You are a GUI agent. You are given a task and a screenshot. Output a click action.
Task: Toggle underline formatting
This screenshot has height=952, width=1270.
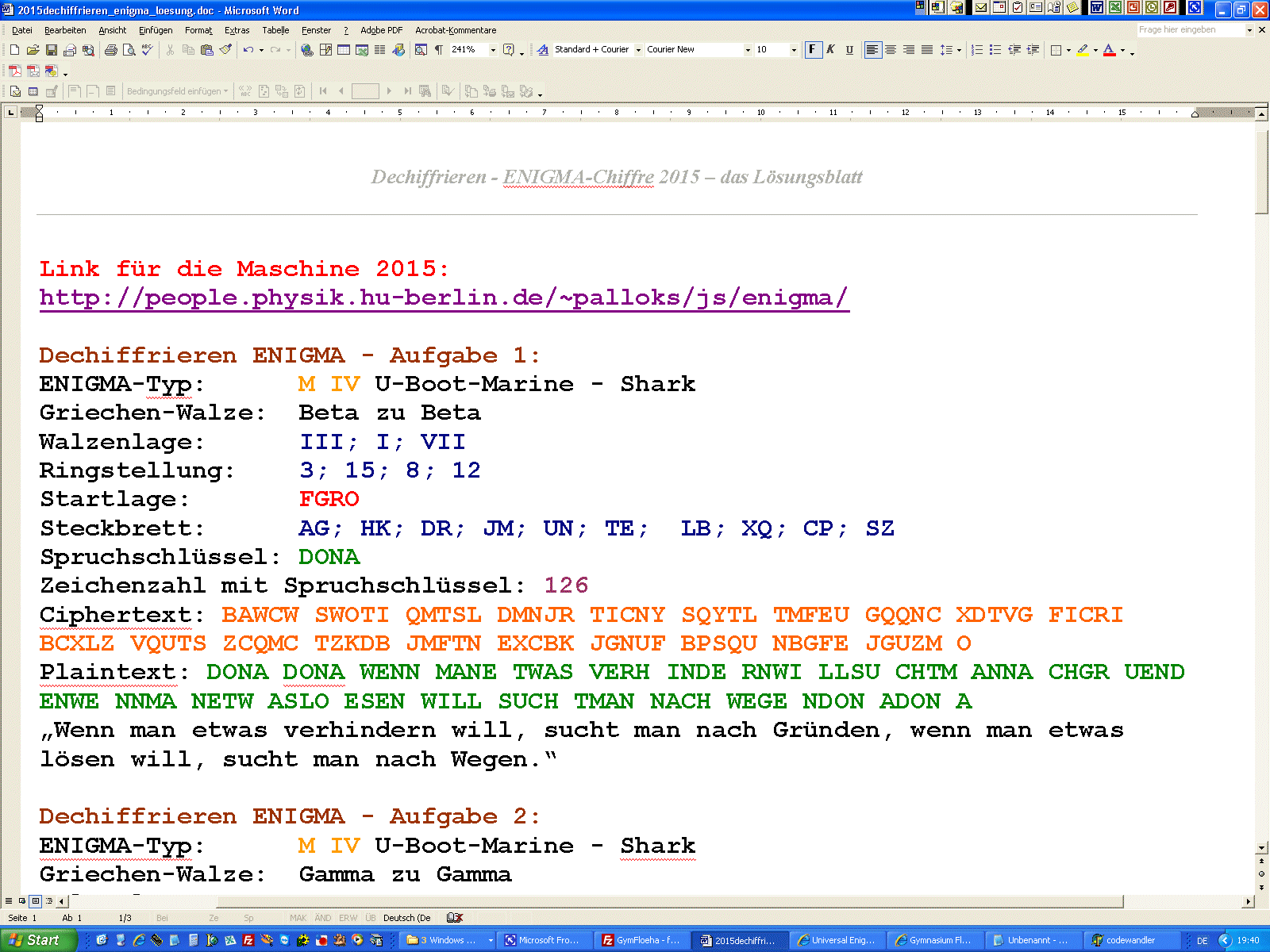pos(849,50)
